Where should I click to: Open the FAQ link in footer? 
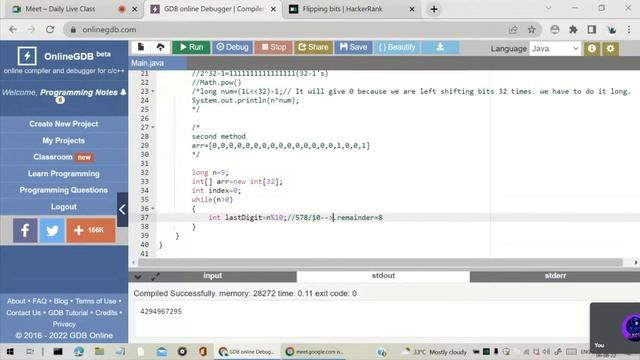(x=40, y=301)
